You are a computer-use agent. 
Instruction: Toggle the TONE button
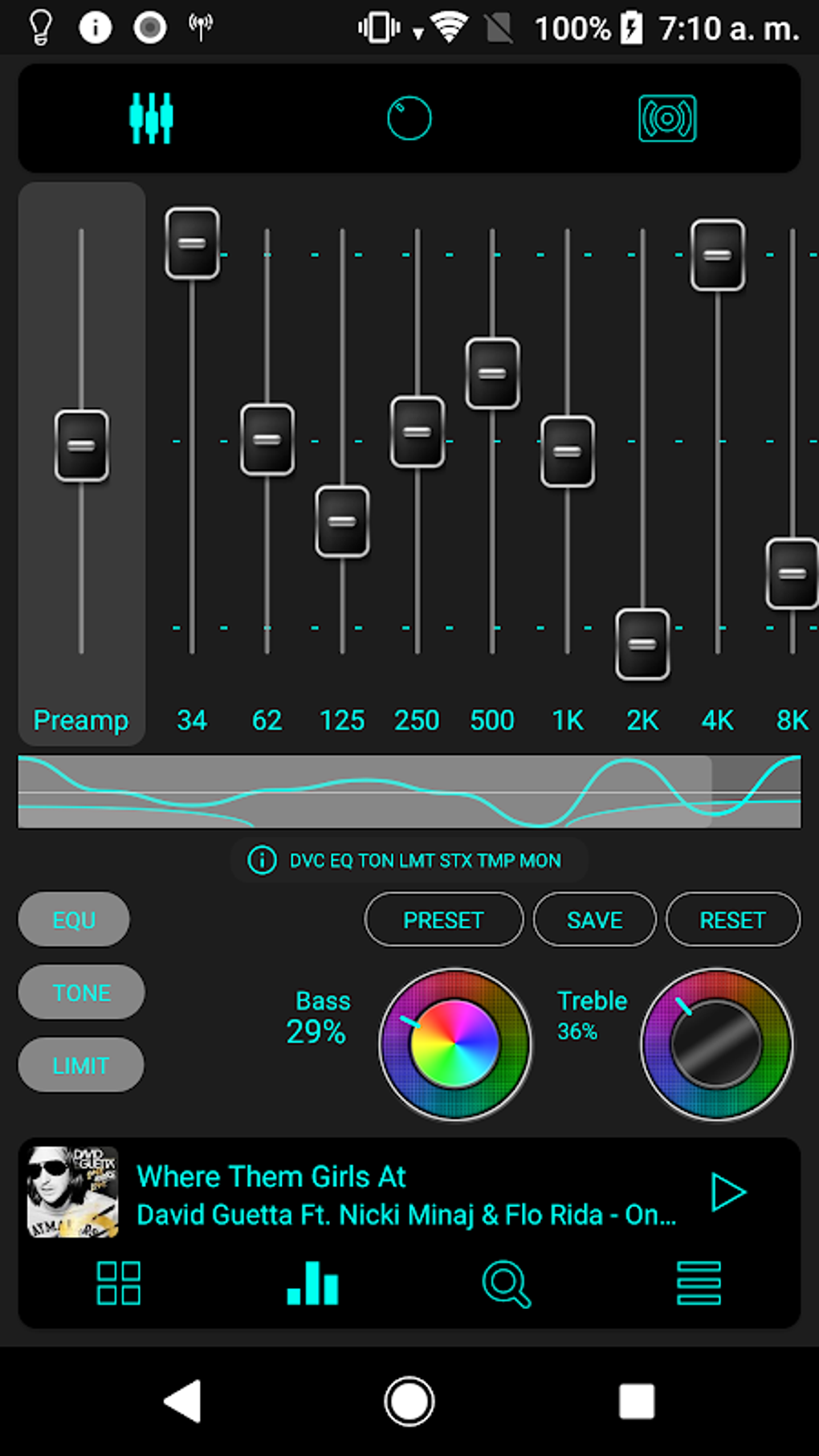point(81,993)
